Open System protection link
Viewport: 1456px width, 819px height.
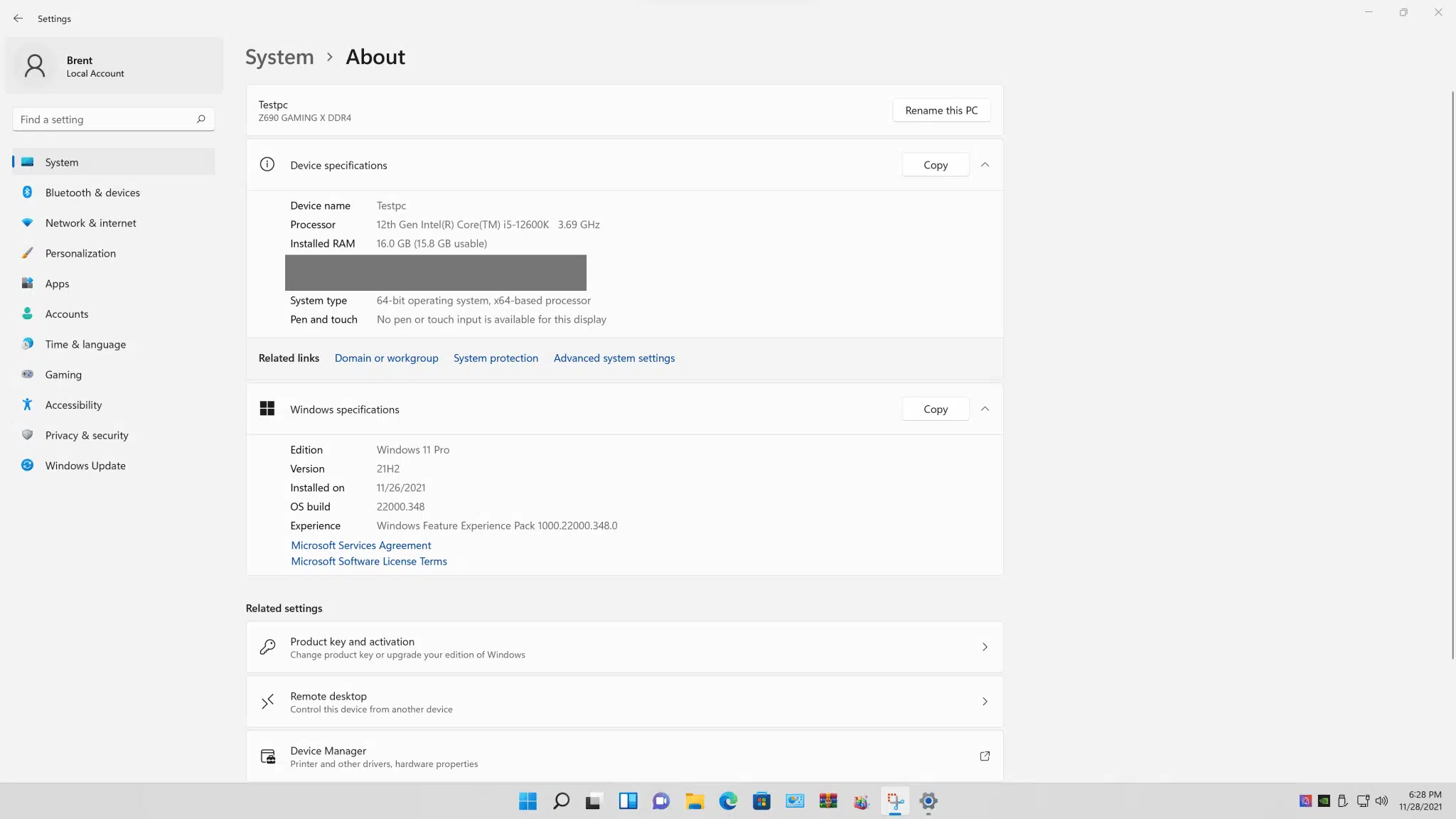tap(496, 358)
